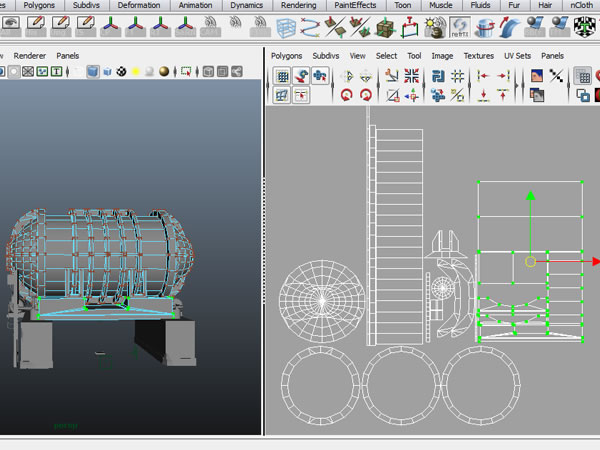
Task: Open UV editor Image menu
Action: coord(442,56)
